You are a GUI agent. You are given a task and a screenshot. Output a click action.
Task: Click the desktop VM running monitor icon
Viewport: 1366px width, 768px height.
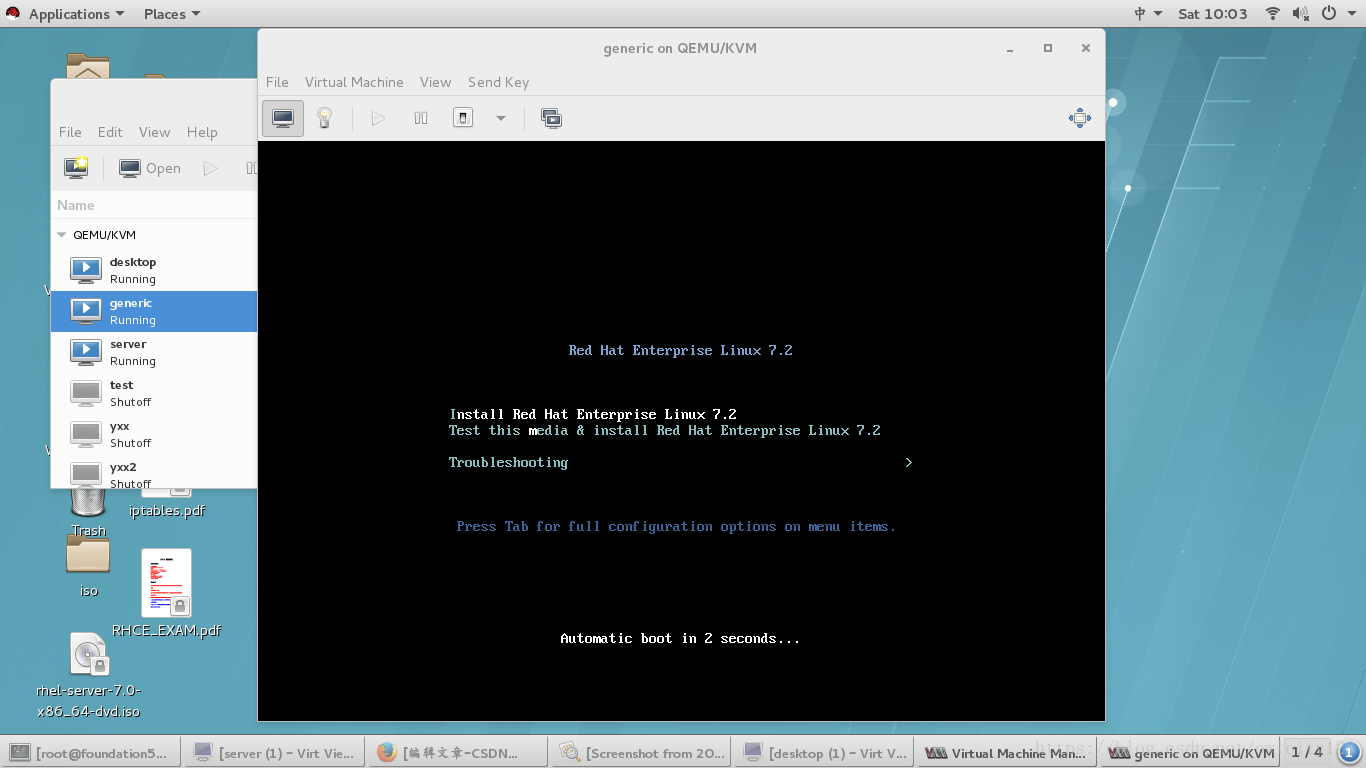click(86, 270)
